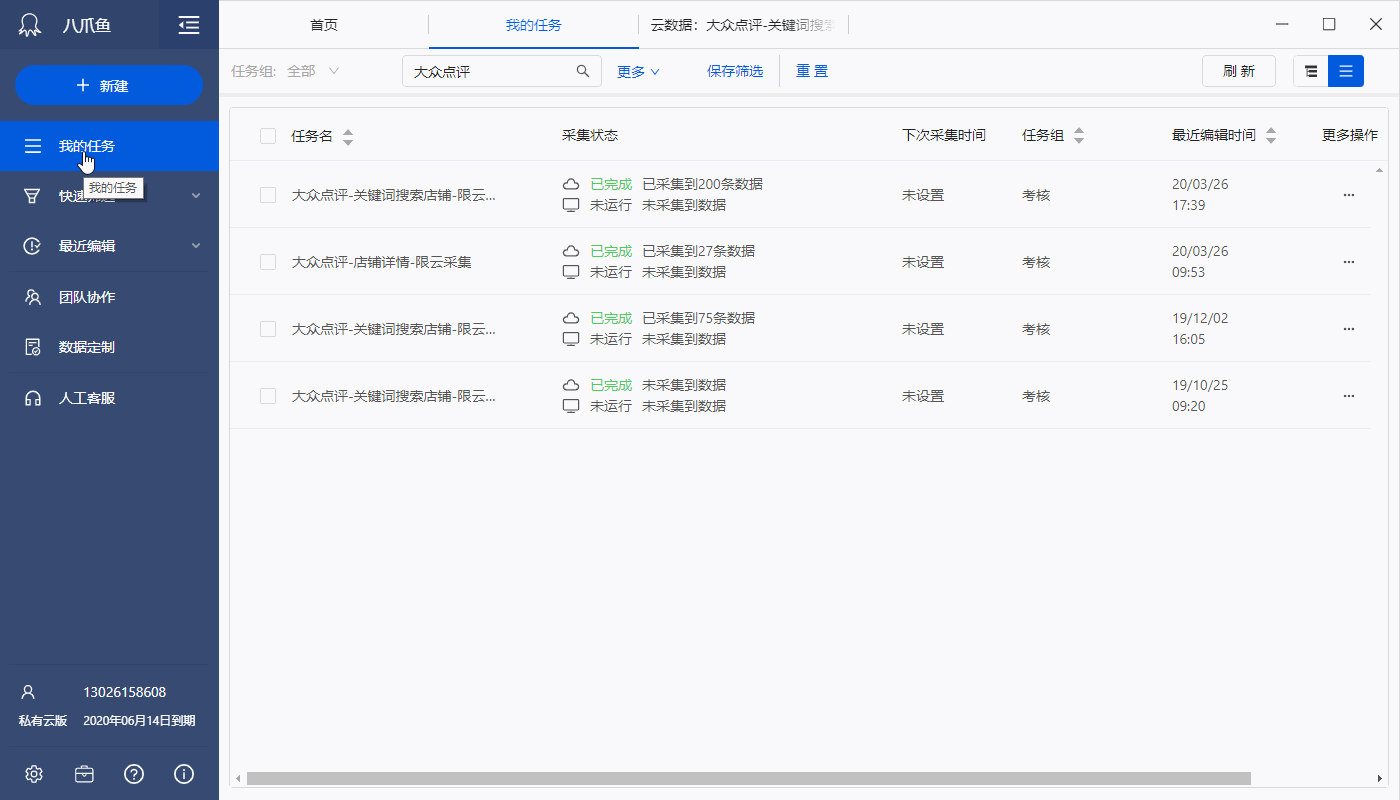Check the task edited 19/12/02 16:05
The image size is (1400, 800).
pos(268,329)
